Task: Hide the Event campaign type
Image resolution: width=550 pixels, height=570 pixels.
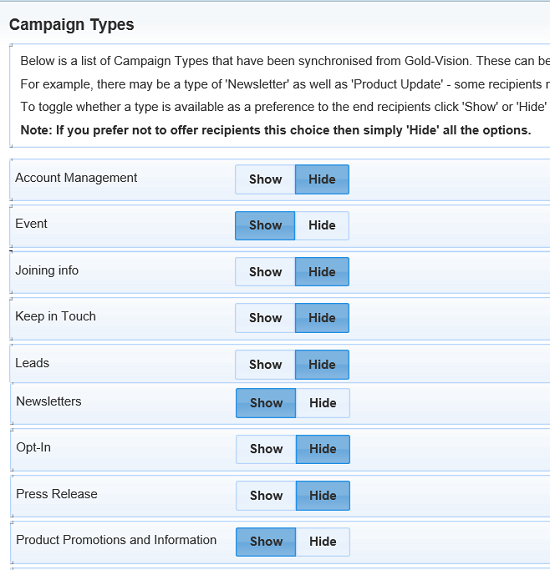Action: (322, 225)
